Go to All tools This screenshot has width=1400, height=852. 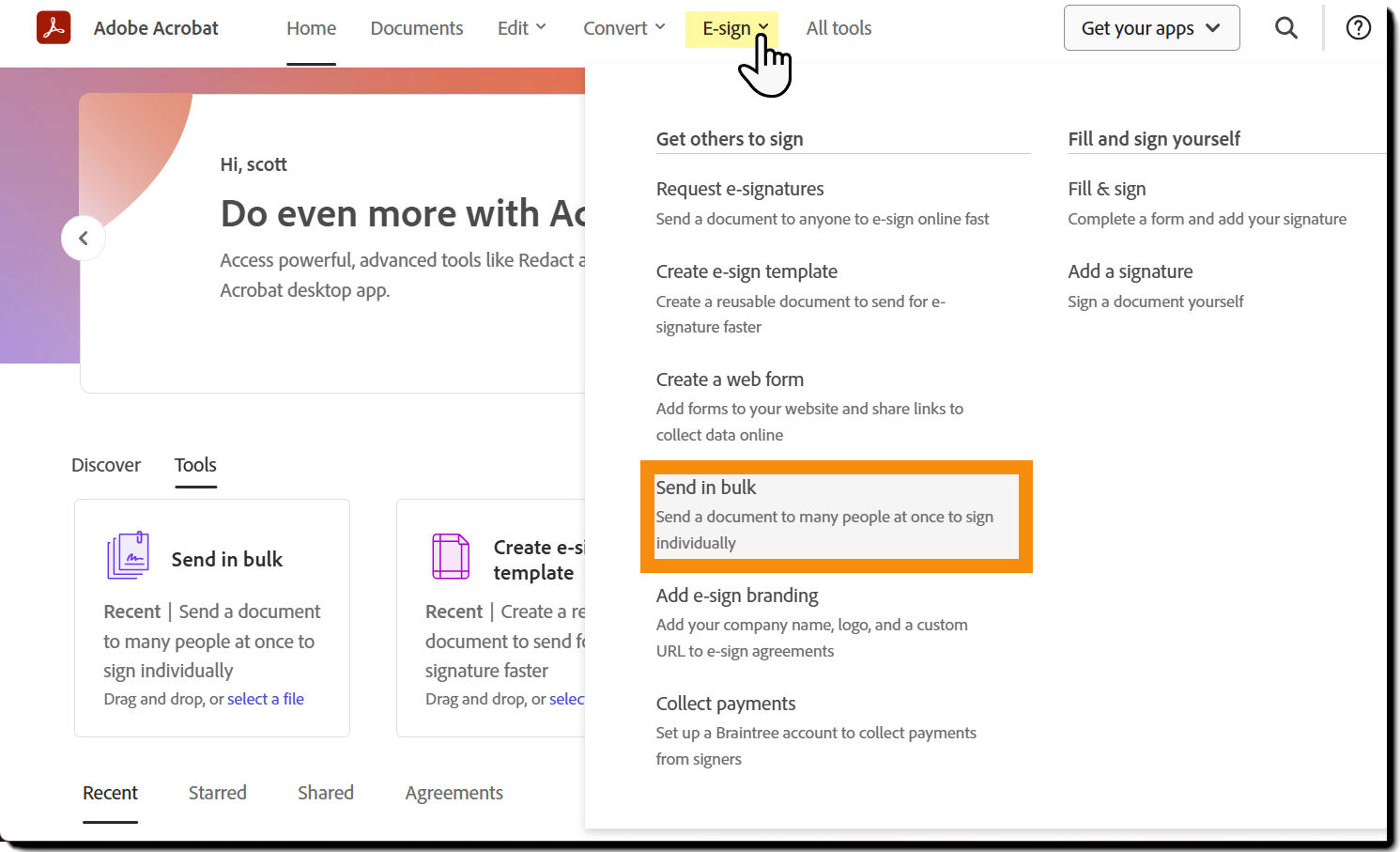[x=838, y=28]
